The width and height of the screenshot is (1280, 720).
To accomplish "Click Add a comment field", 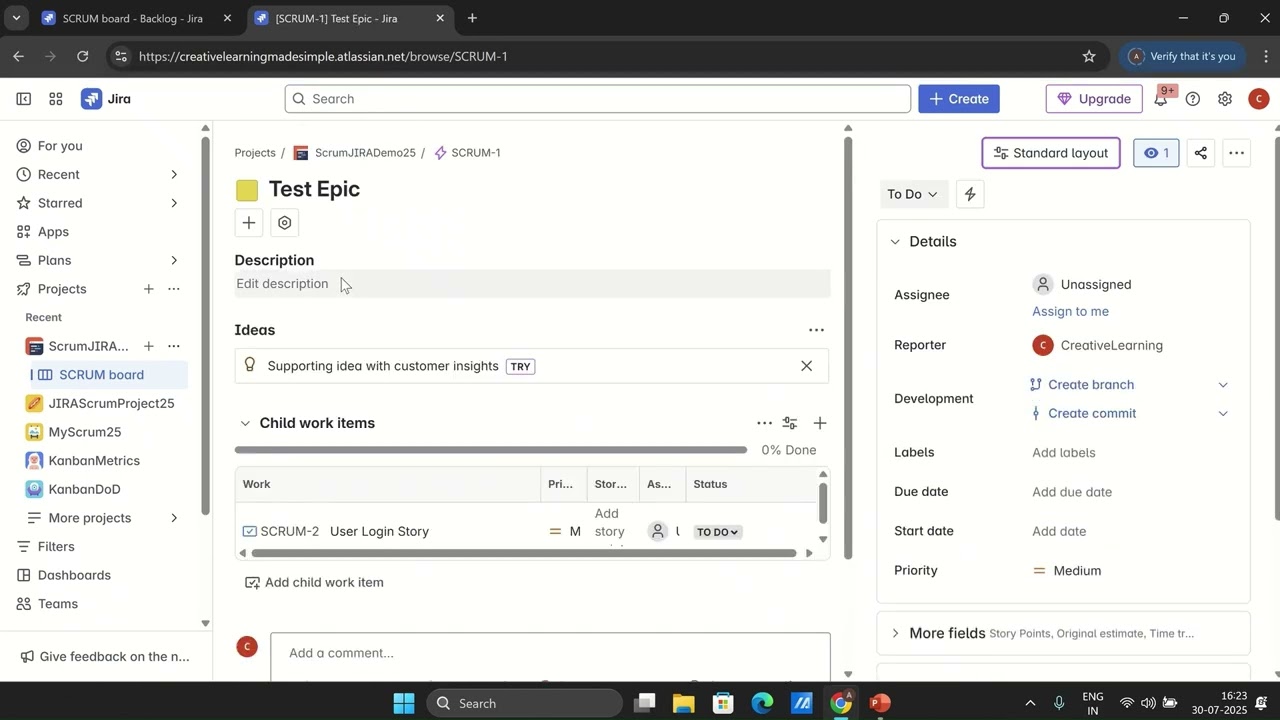I will (550, 654).
